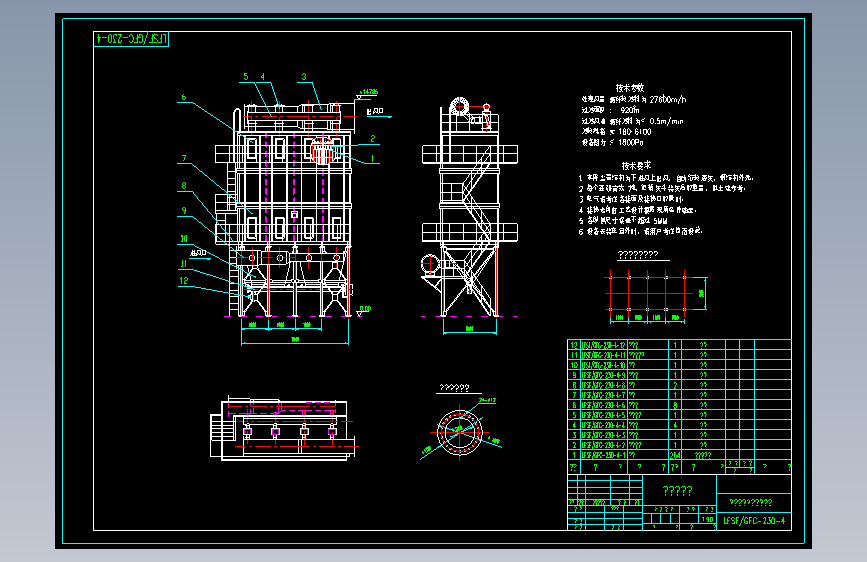Click the 技术参数 heading
Image resolution: width=867 pixels, height=562 pixels.
630,88
